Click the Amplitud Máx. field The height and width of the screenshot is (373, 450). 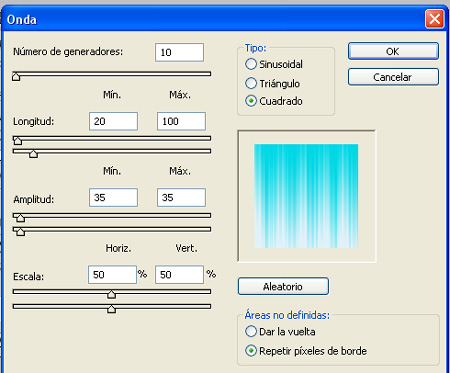click(181, 198)
